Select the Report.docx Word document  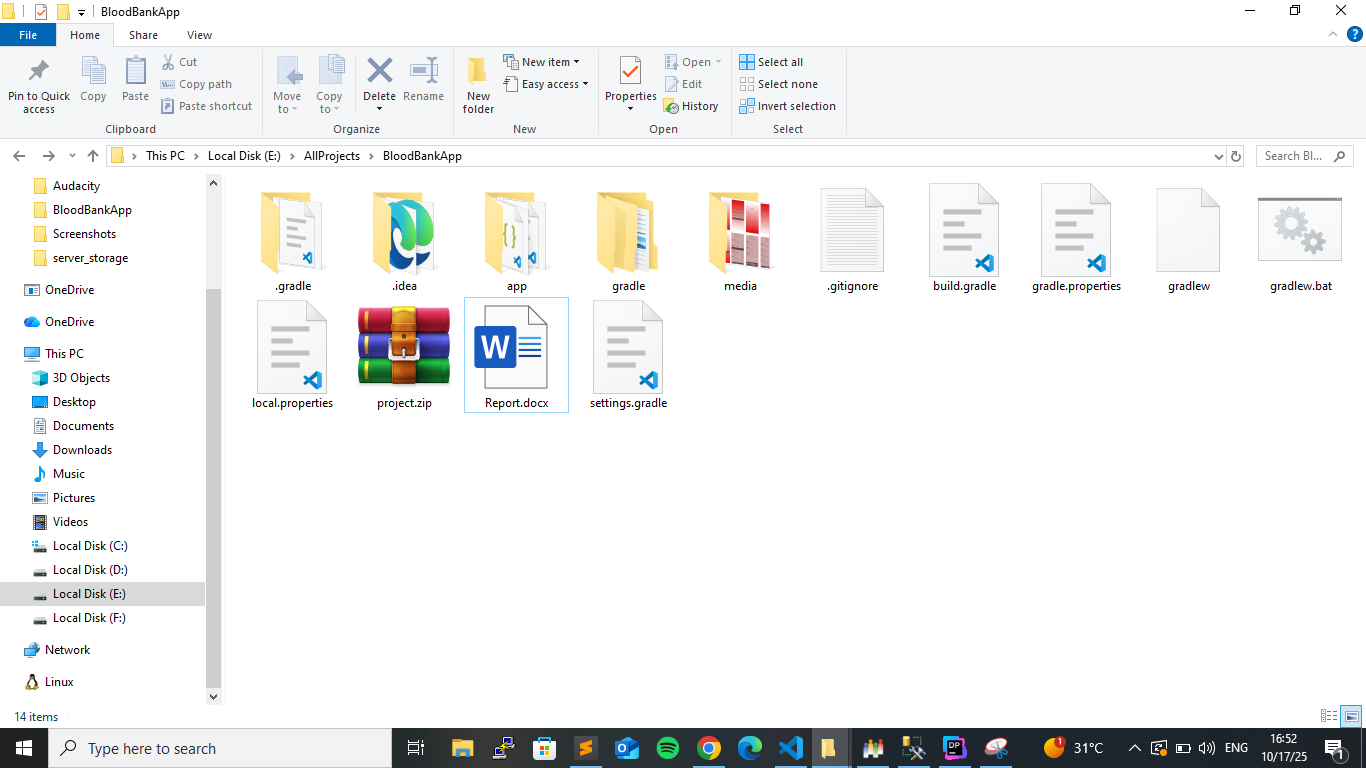tap(516, 350)
